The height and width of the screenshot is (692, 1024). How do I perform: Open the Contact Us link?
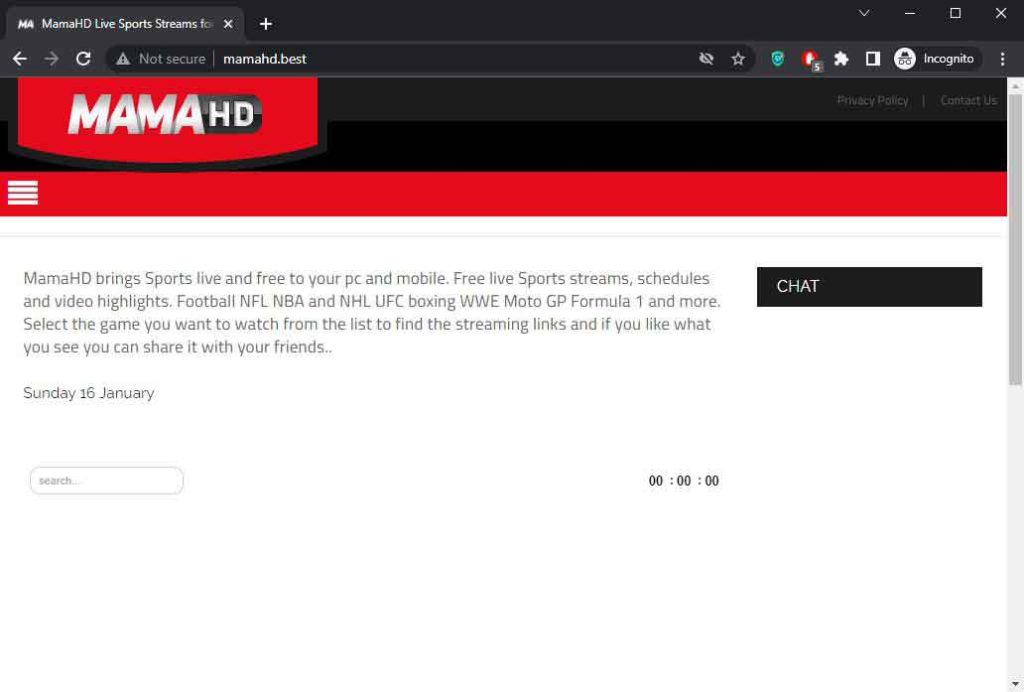[x=968, y=100]
